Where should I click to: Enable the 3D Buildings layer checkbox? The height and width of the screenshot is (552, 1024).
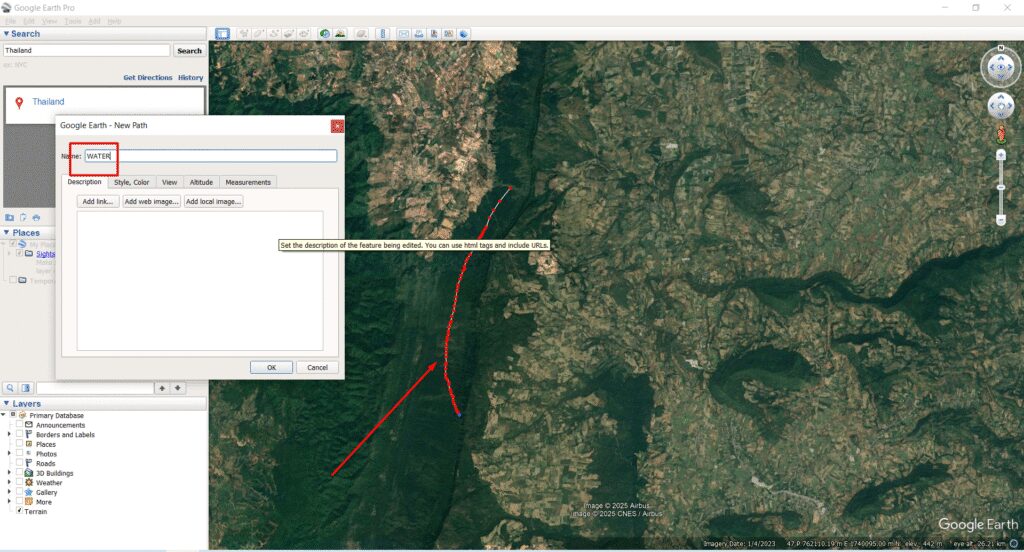20,473
